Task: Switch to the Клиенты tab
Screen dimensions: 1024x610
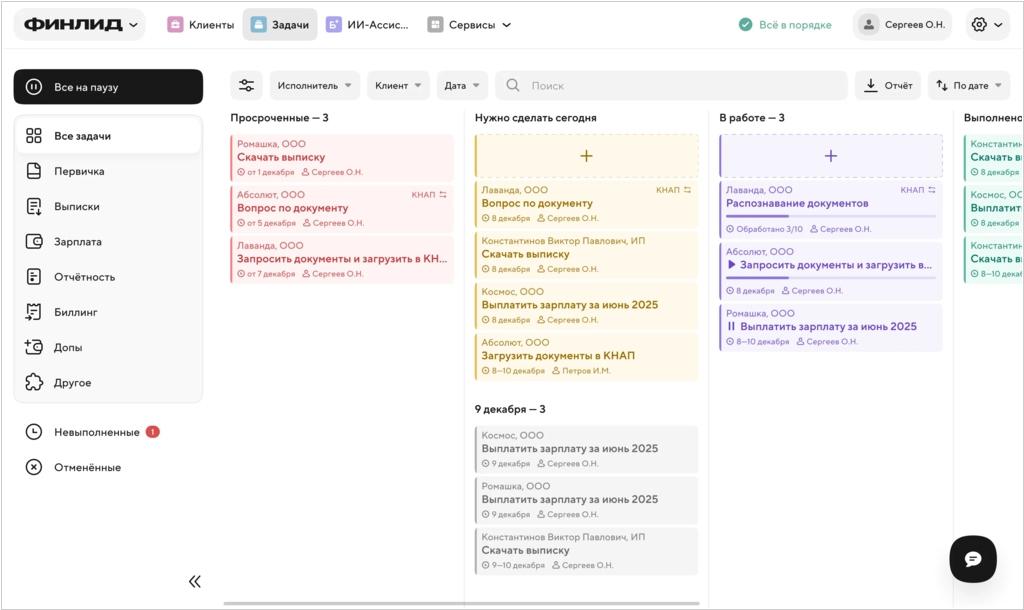Action: pos(200,25)
